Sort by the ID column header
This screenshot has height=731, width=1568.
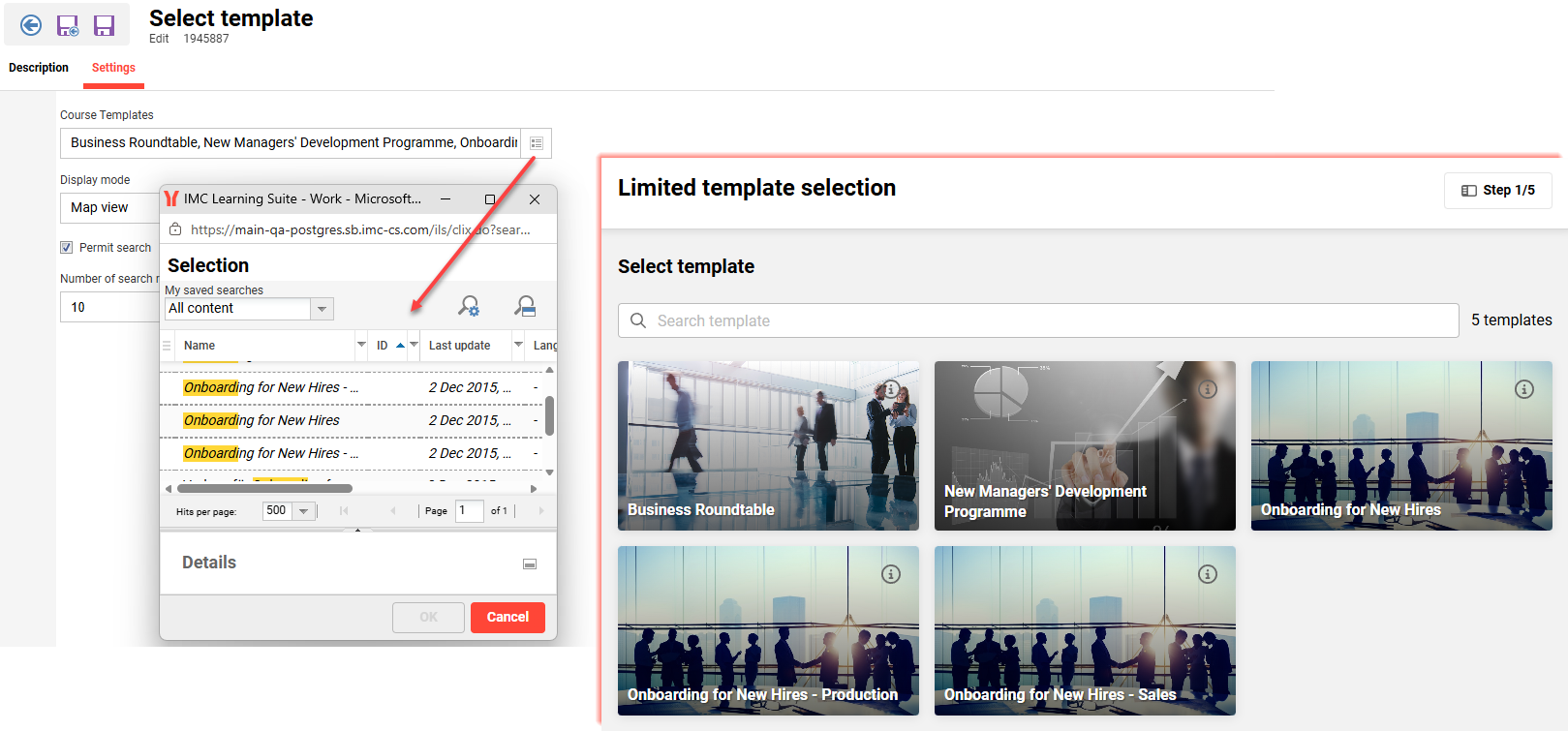pos(383,346)
